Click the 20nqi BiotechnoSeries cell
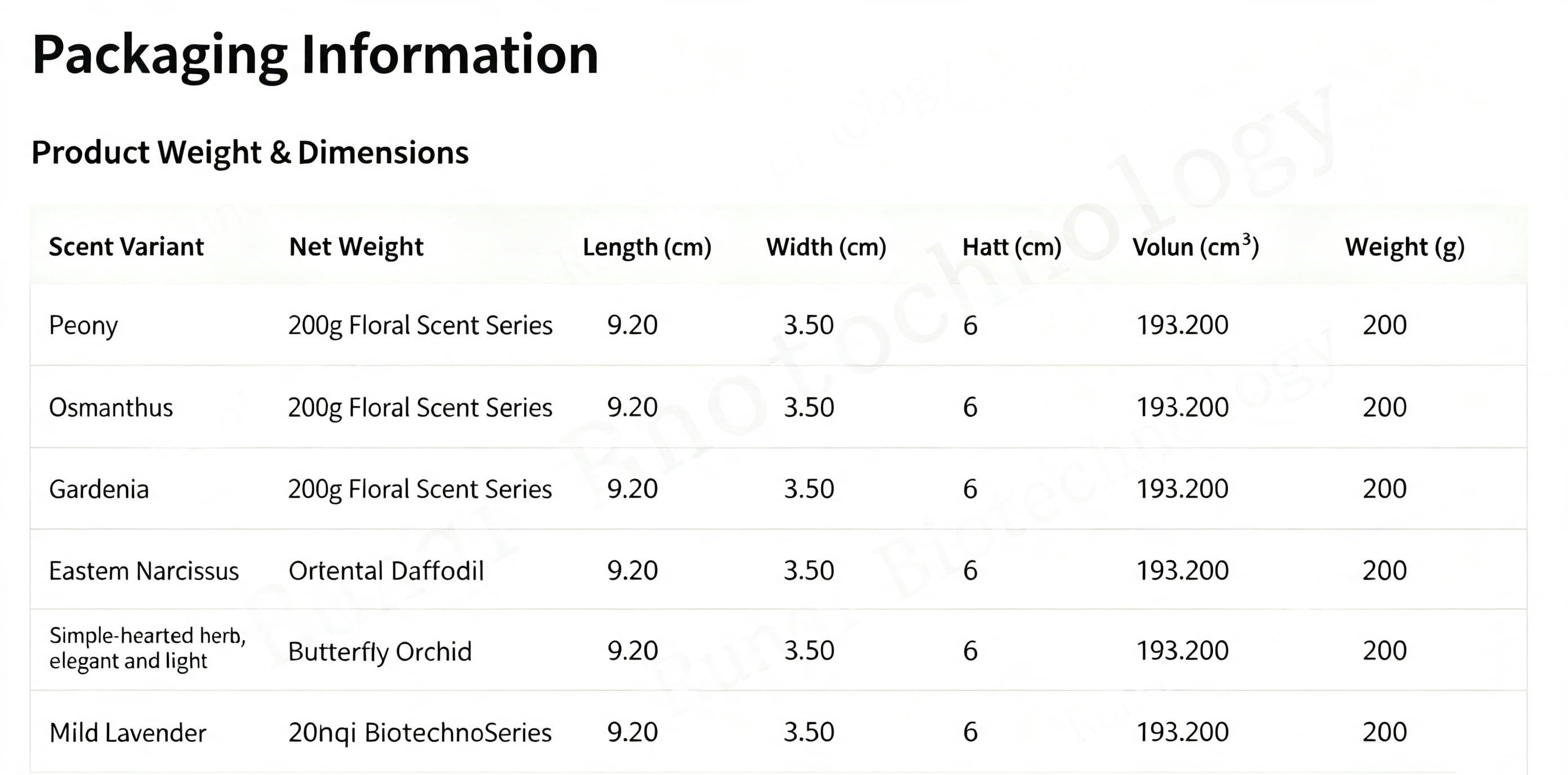The width and height of the screenshot is (1568, 775). [420, 733]
